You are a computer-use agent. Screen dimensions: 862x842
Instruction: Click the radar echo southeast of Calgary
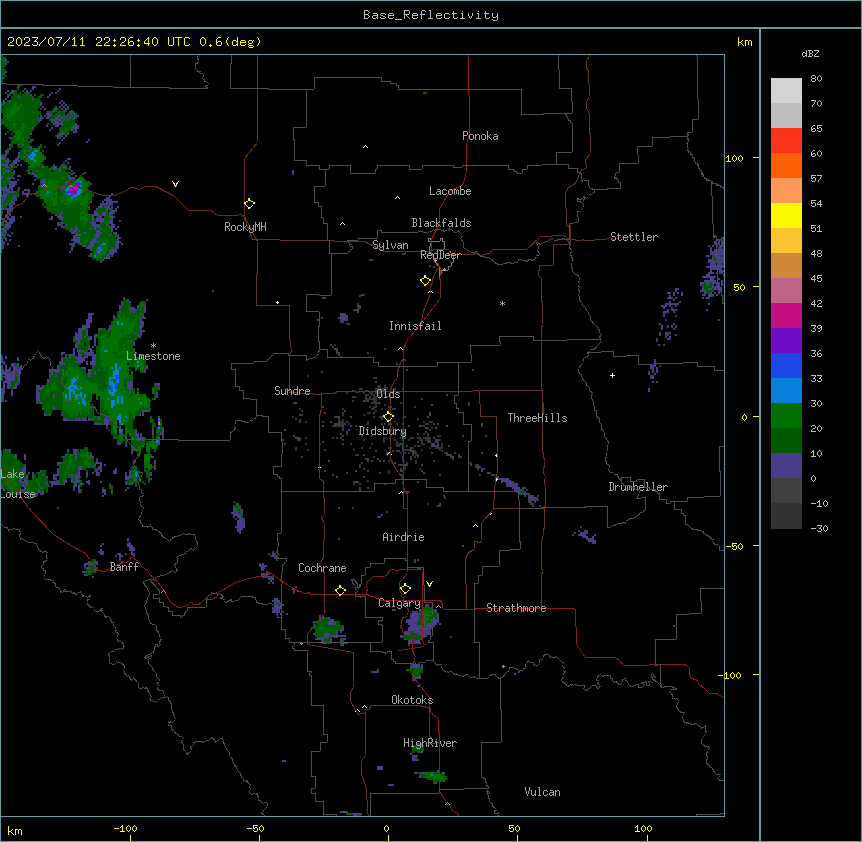[422, 625]
